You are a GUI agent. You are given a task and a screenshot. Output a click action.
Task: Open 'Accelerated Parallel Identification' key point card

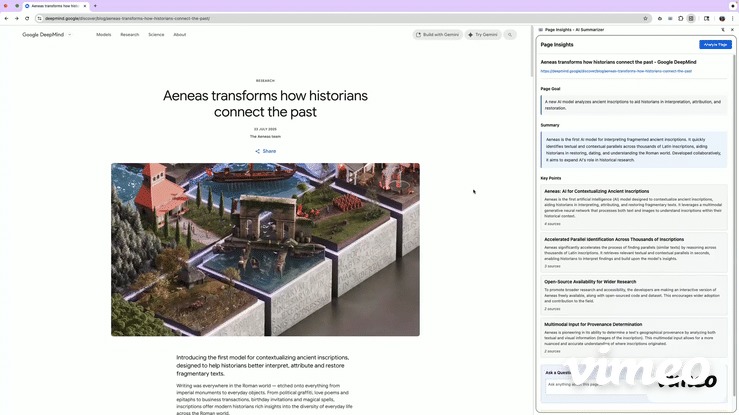click(633, 252)
